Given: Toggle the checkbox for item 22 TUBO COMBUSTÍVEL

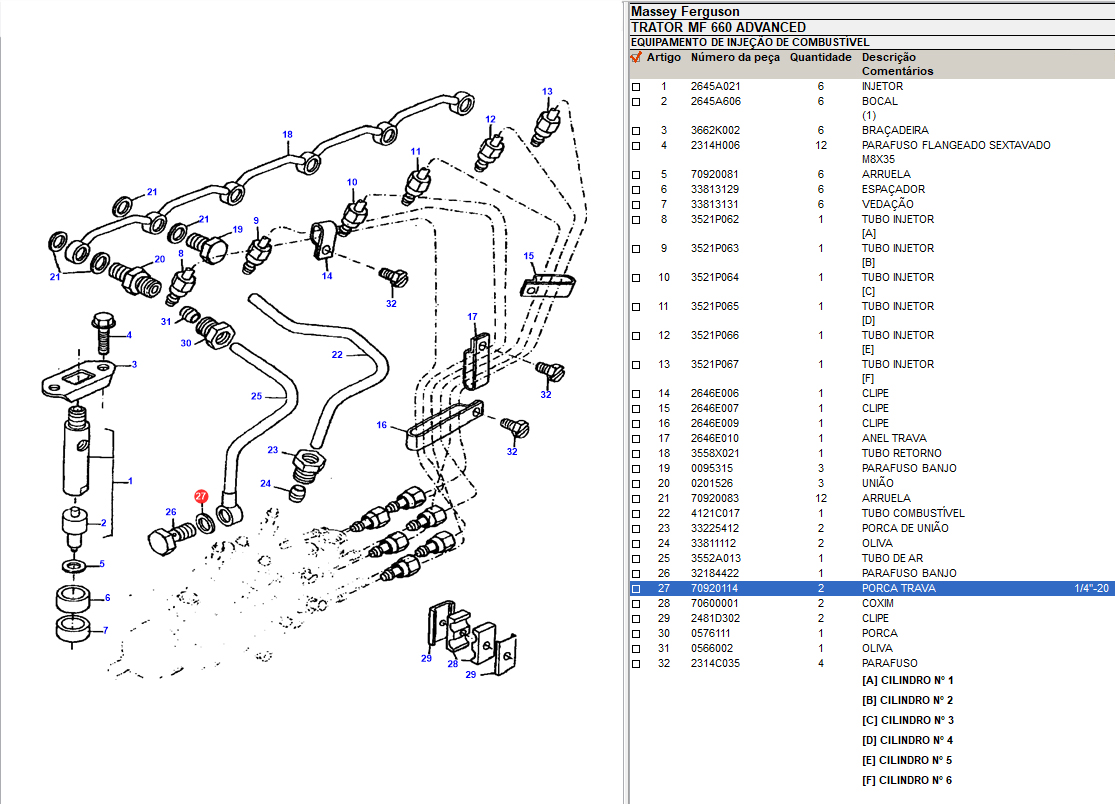Looking at the screenshot, I should [x=636, y=513].
